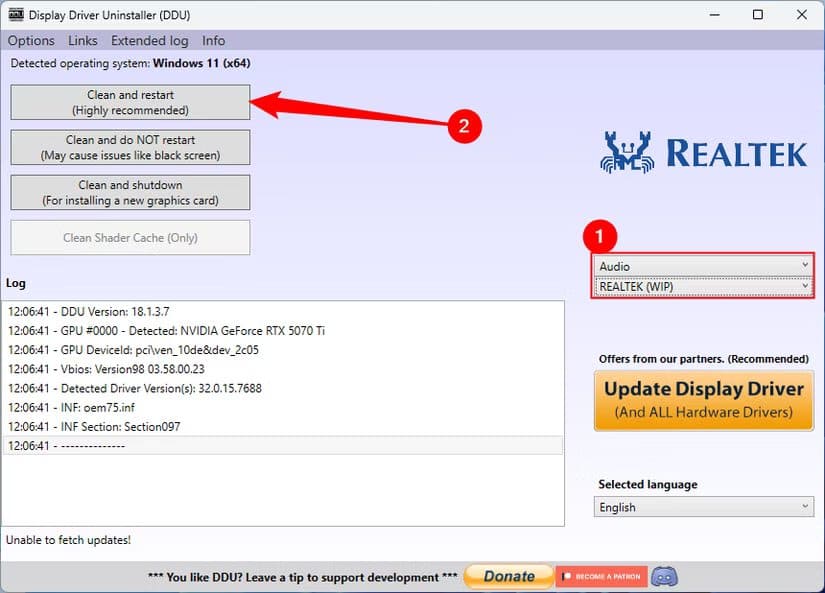The image size is (825, 593).
Task: Open the Info menu
Action: [x=213, y=40]
